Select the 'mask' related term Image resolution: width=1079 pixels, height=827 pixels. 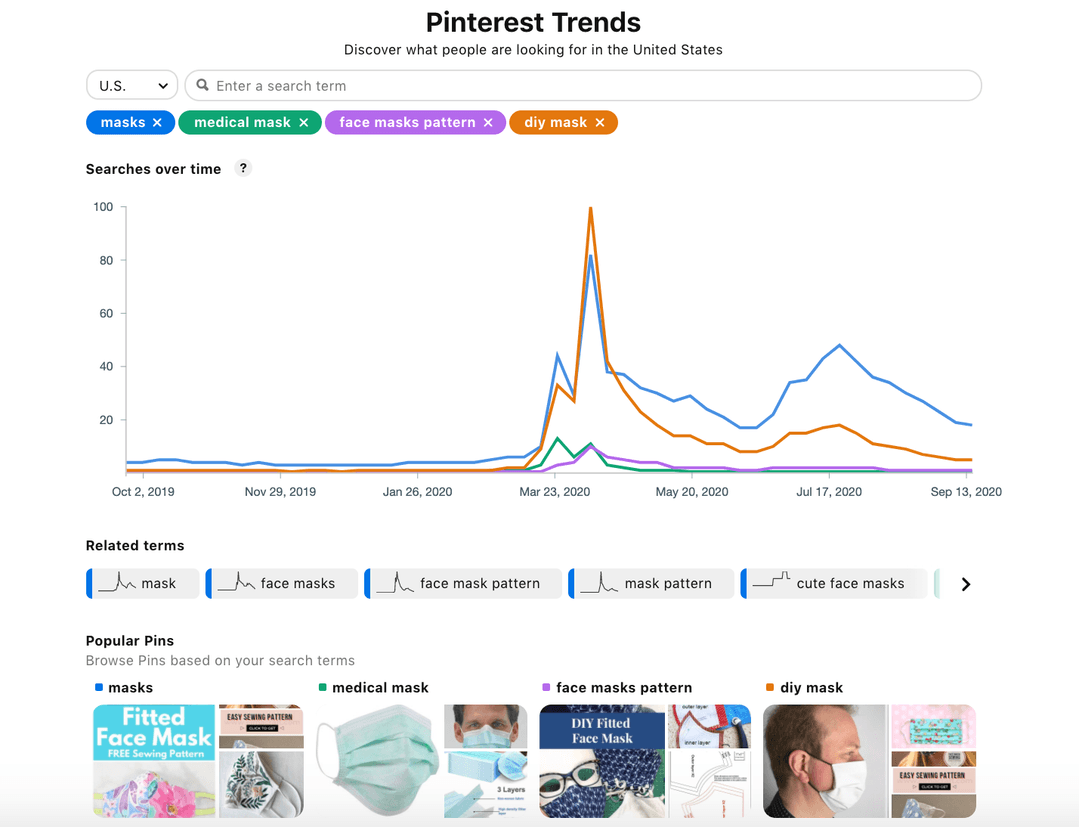pyautogui.click(x=143, y=583)
